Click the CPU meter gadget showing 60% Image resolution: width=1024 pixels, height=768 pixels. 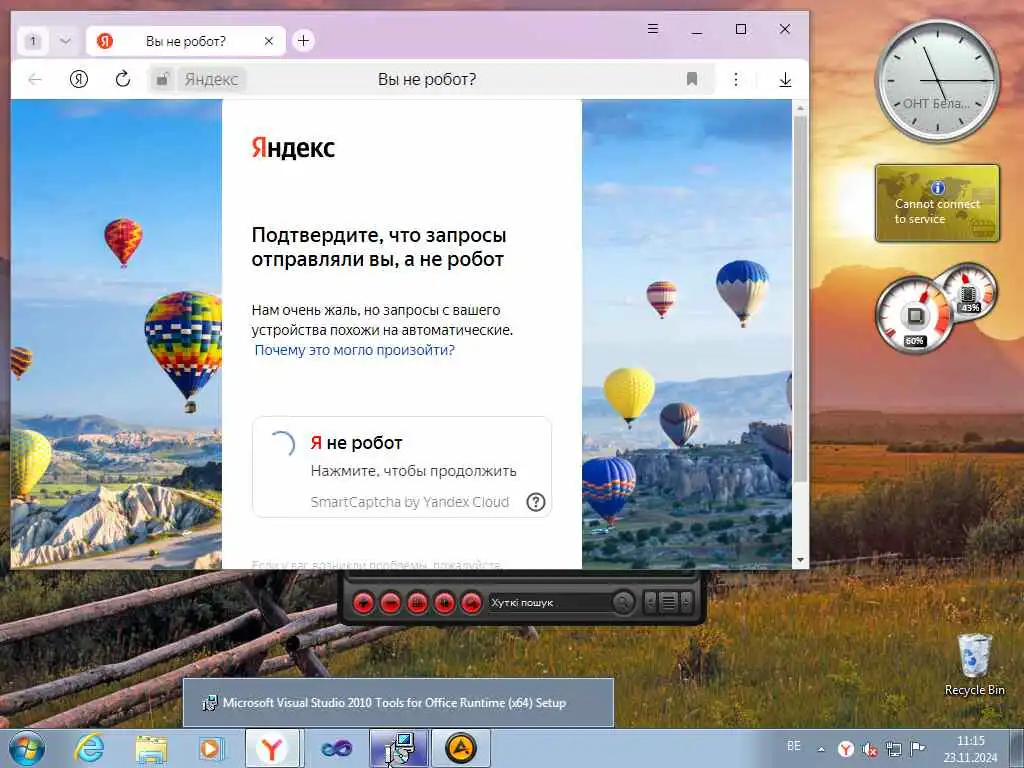(914, 316)
